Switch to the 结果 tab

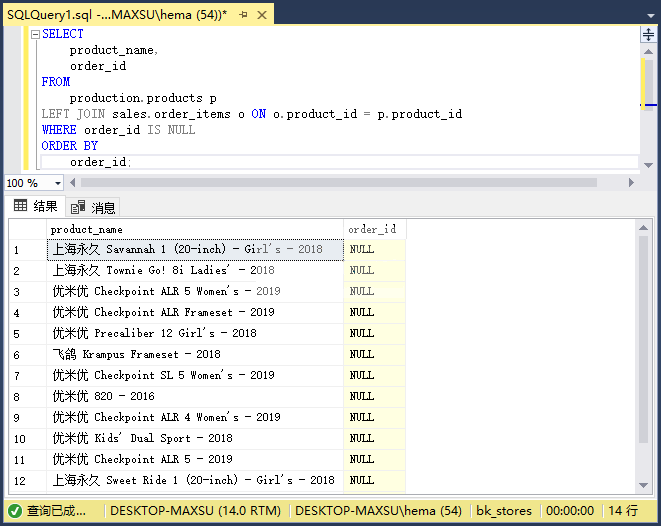pyautogui.click(x=35, y=206)
